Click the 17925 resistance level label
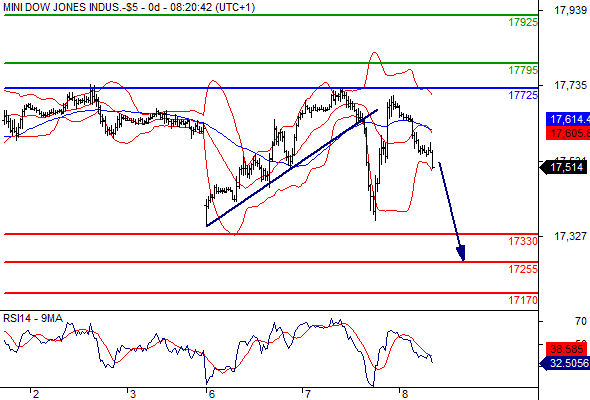The width and height of the screenshot is (590, 400). [x=523, y=23]
